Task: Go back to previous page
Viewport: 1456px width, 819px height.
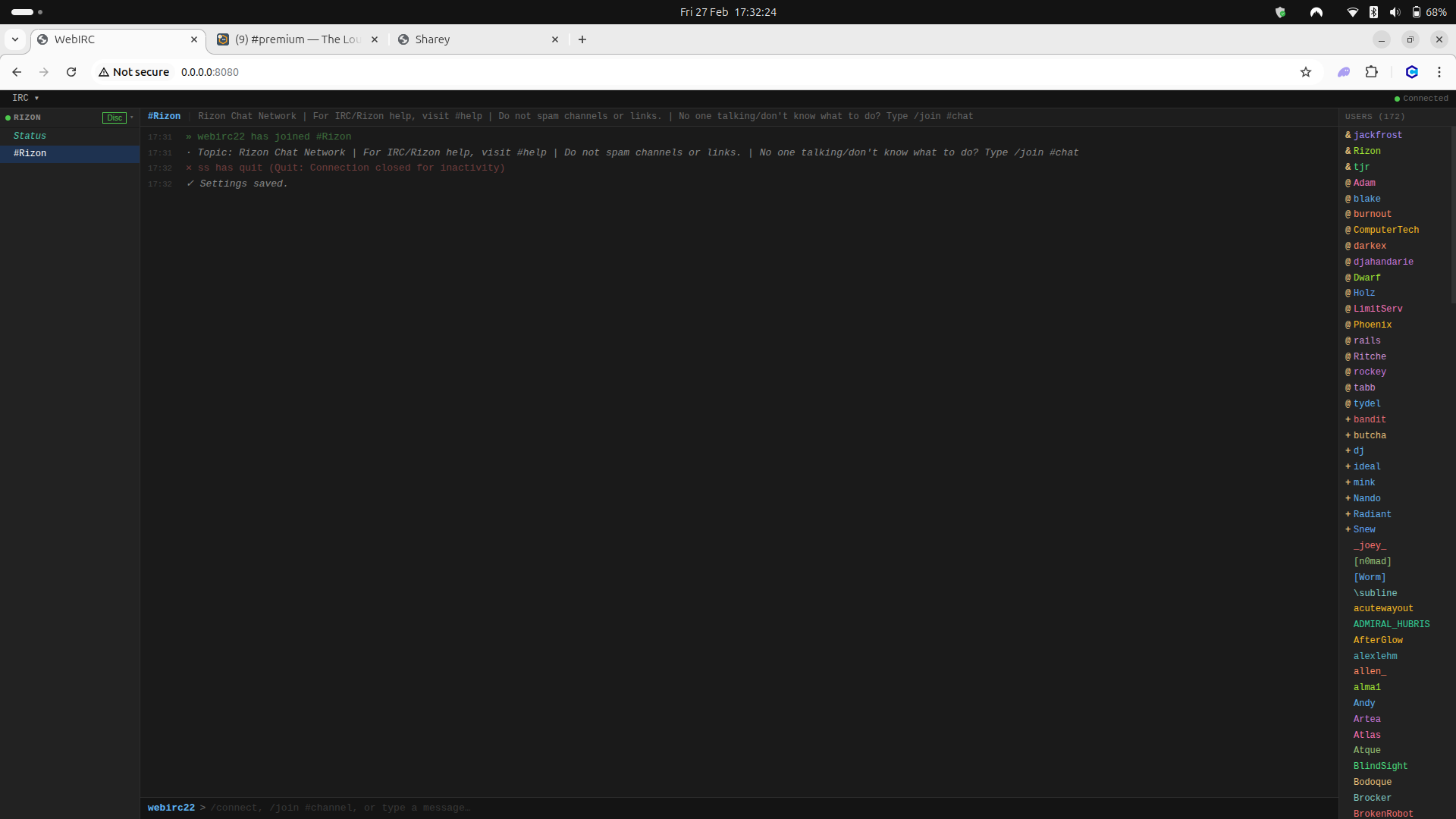Action: 17,72
